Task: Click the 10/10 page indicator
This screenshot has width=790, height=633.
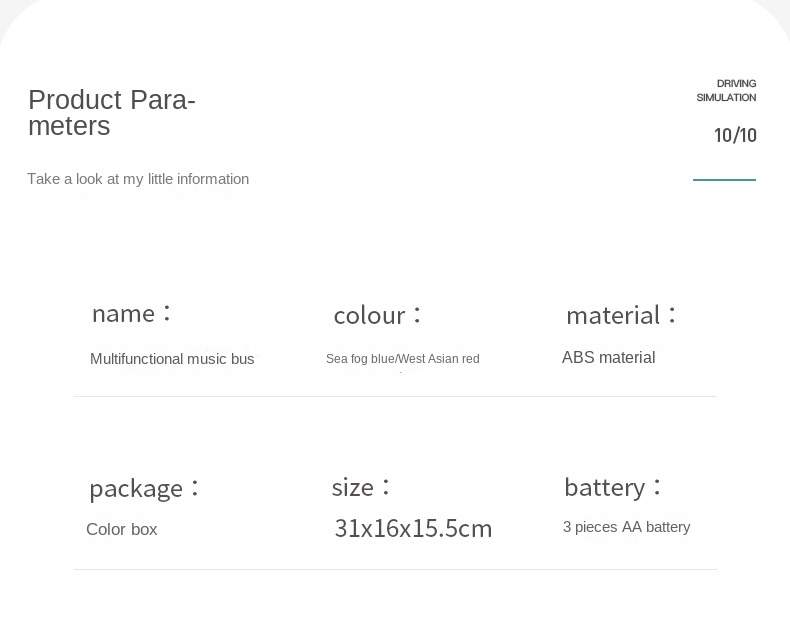Action: pos(735,135)
